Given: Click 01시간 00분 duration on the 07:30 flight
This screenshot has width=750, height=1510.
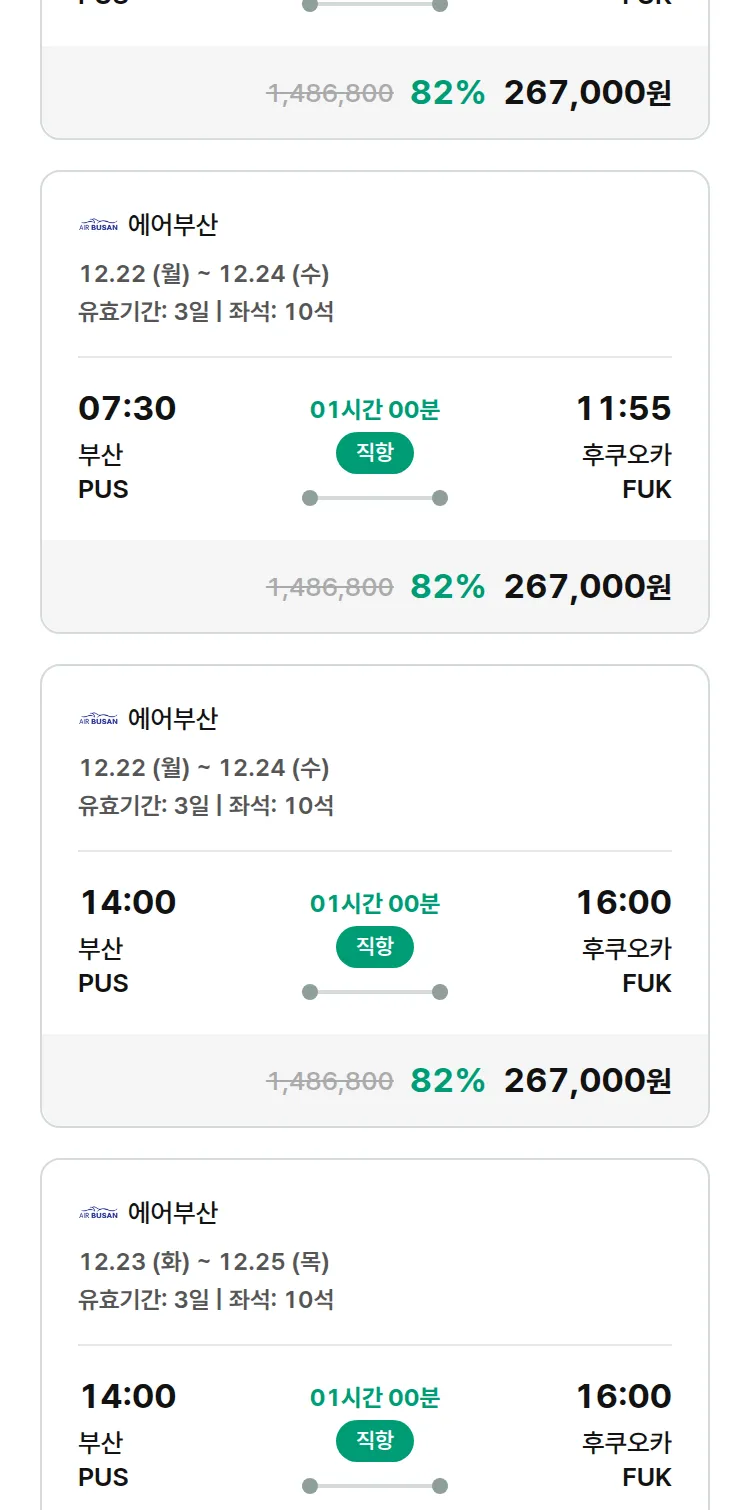Looking at the screenshot, I should tap(375, 409).
